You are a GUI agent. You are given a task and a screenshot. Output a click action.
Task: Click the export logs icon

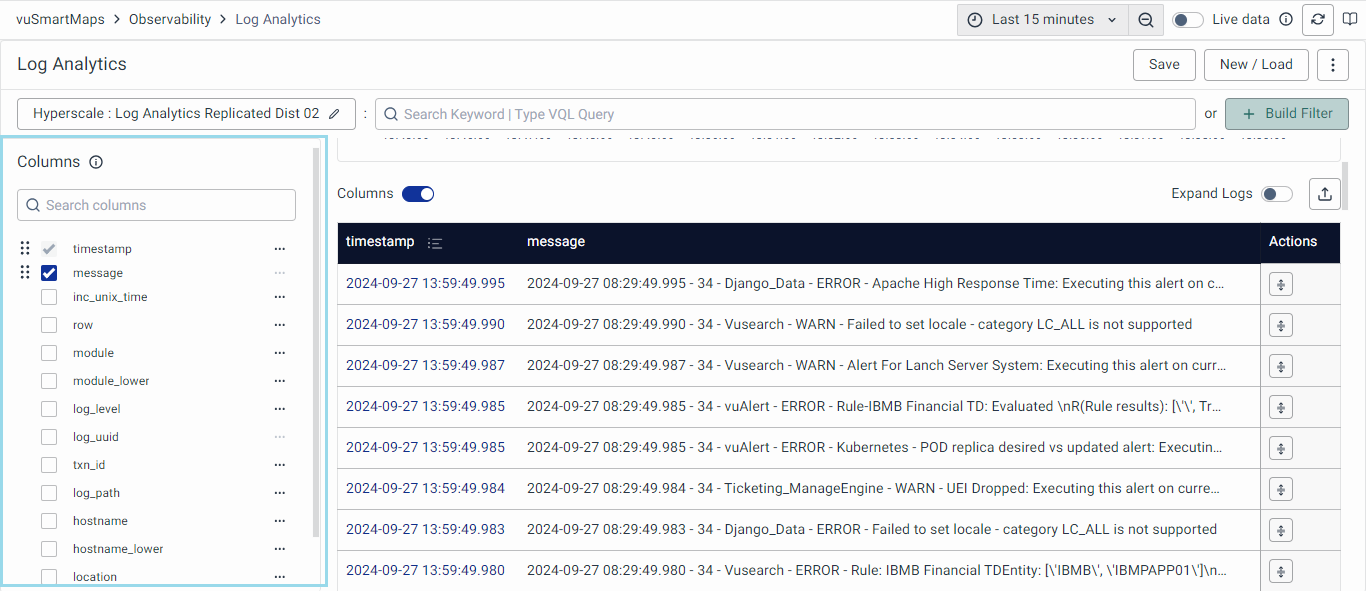tap(1325, 194)
